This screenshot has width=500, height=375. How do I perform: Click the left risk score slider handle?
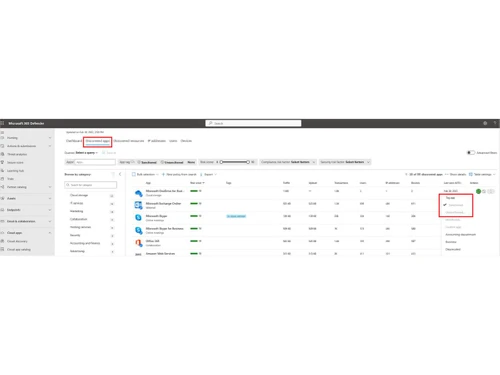(221, 162)
